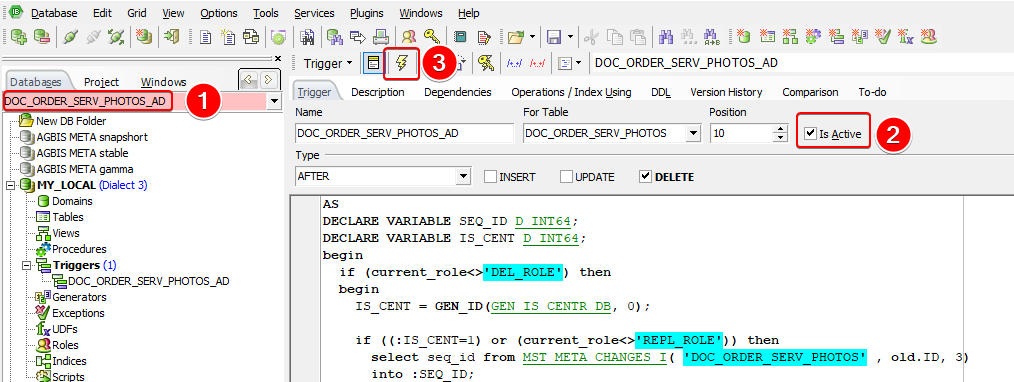Screen dimensions: 1014x382
Task: Click the Unregister Database toolbar icon
Action: point(42,36)
